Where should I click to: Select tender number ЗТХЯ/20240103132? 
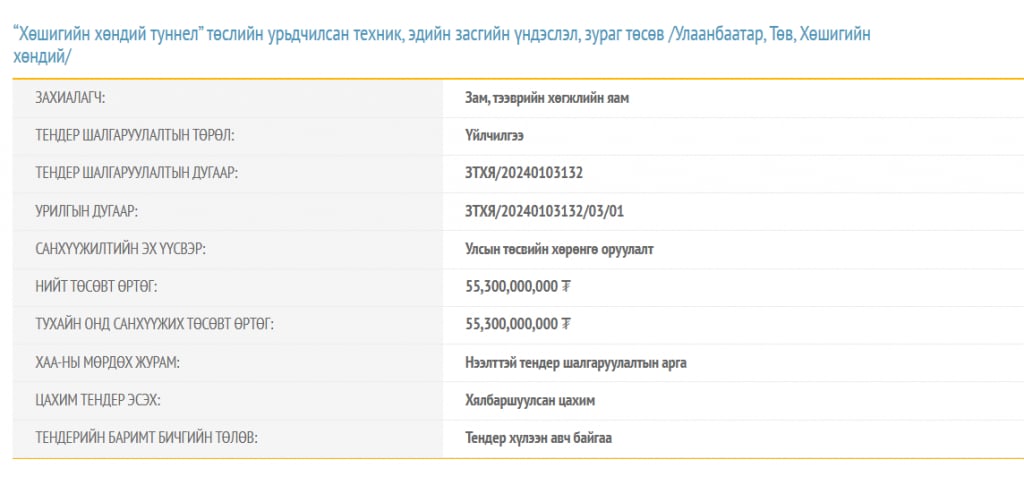524,173
